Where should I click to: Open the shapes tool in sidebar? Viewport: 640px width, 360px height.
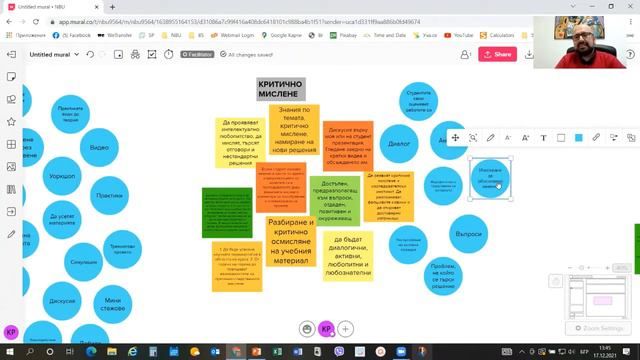pos(11,99)
